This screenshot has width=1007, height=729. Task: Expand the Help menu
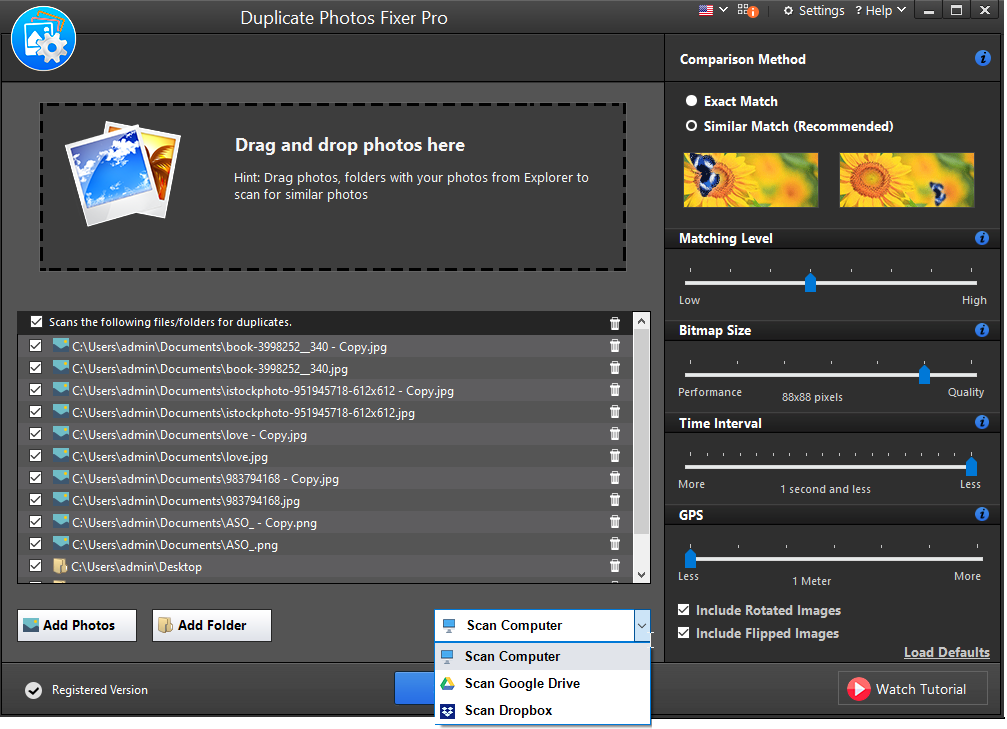[880, 10]
